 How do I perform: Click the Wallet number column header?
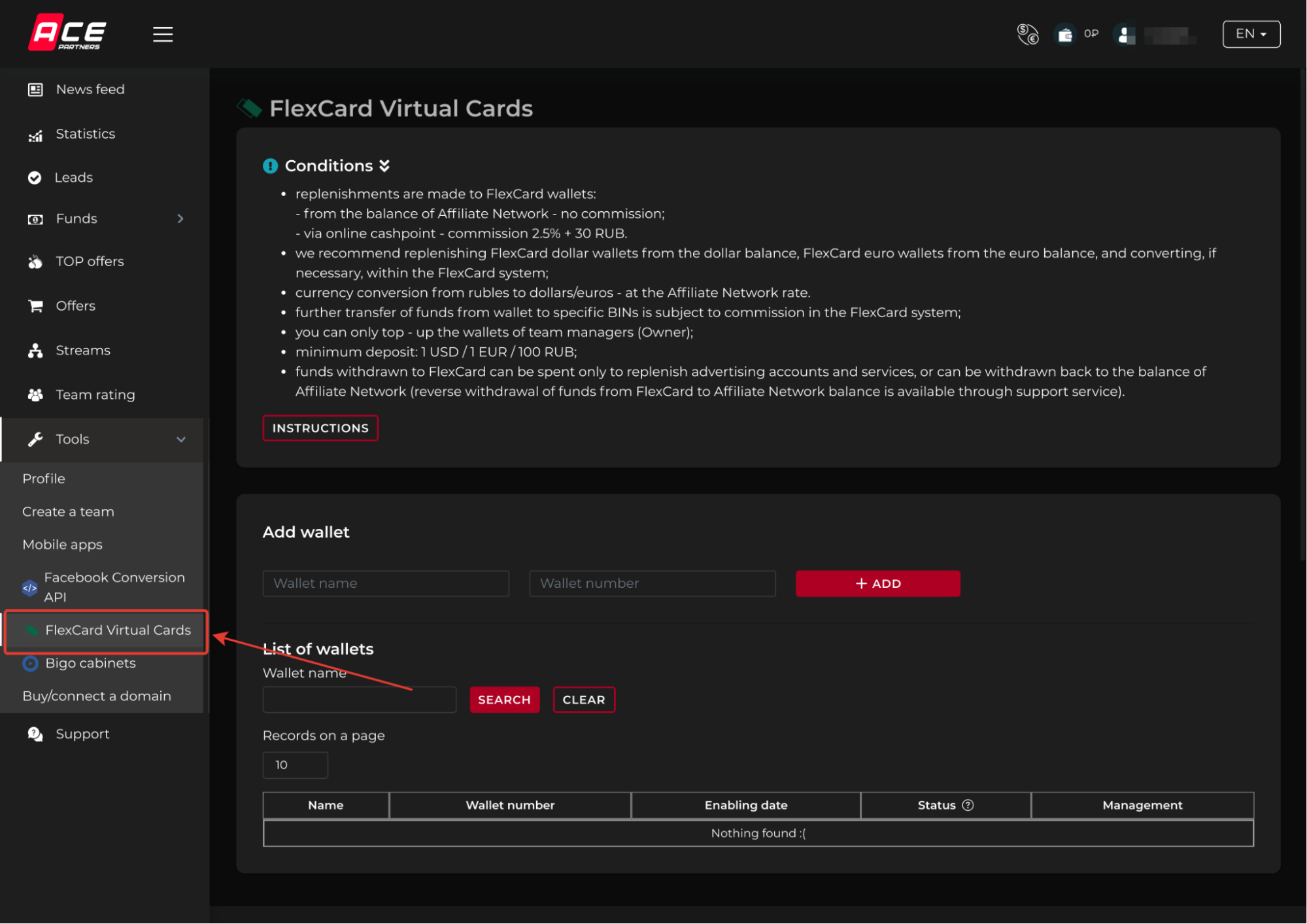(x=510, y=806)
